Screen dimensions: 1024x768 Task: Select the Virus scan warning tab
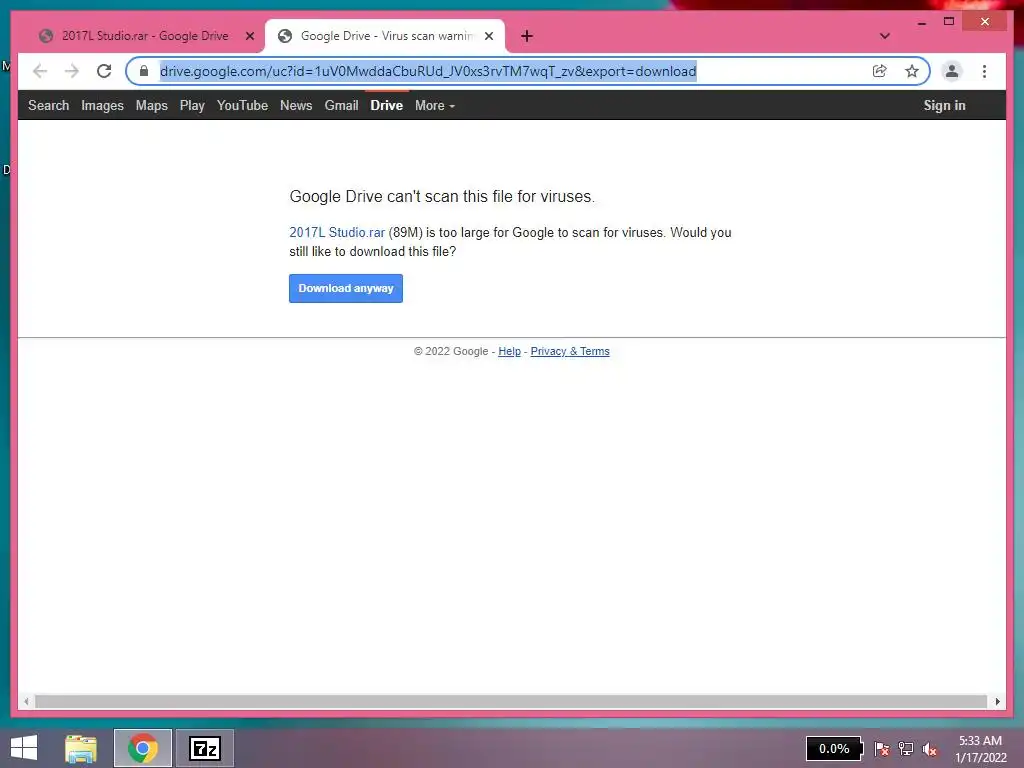[x=385, y=36]
